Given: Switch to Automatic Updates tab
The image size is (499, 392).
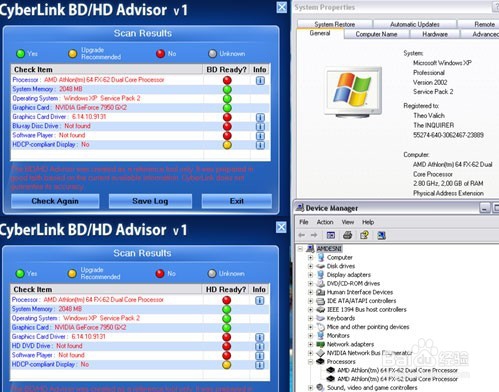Looking at the screenshot, I should coord(415,24).
